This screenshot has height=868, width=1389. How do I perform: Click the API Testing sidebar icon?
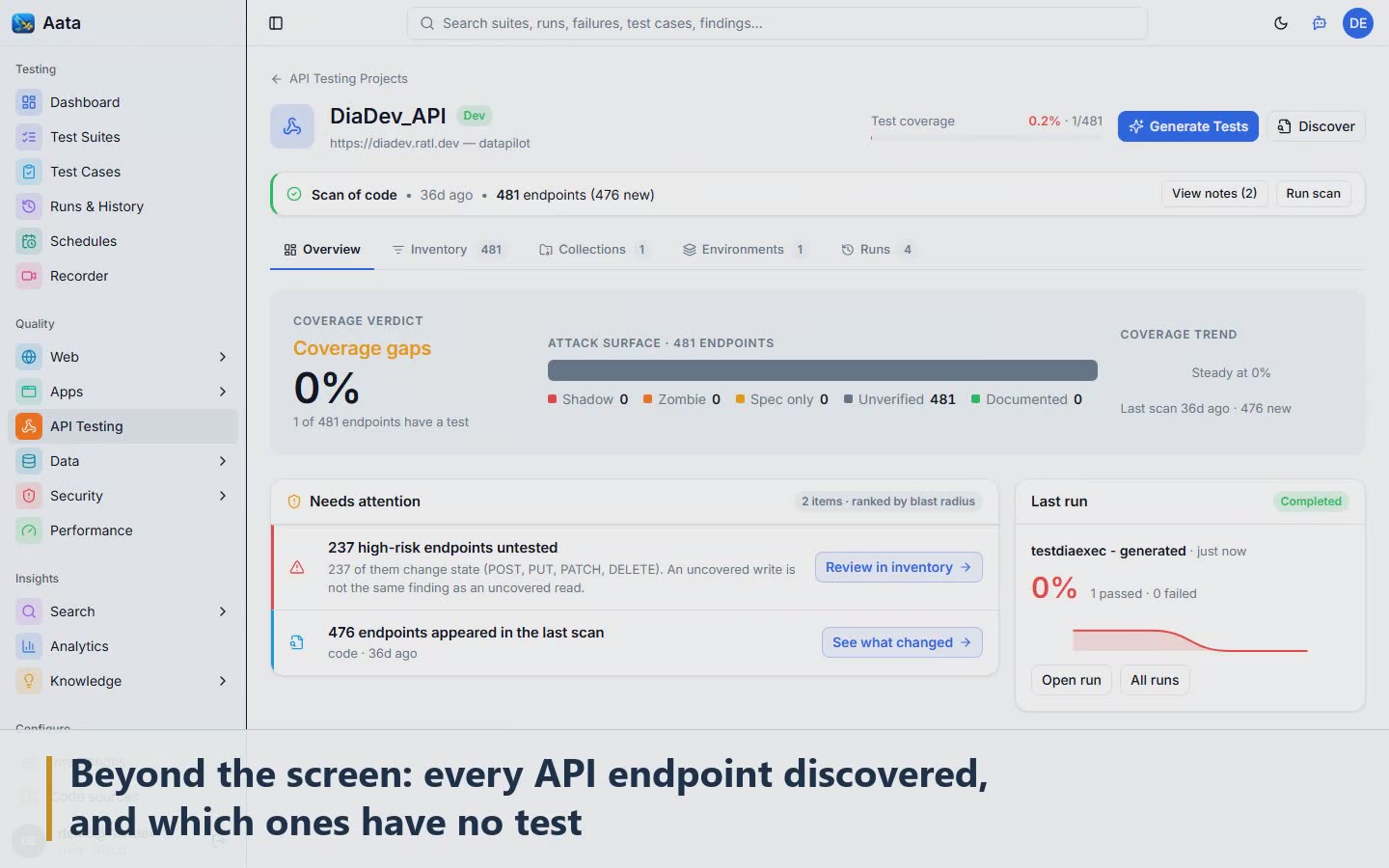tap(29, 426)
